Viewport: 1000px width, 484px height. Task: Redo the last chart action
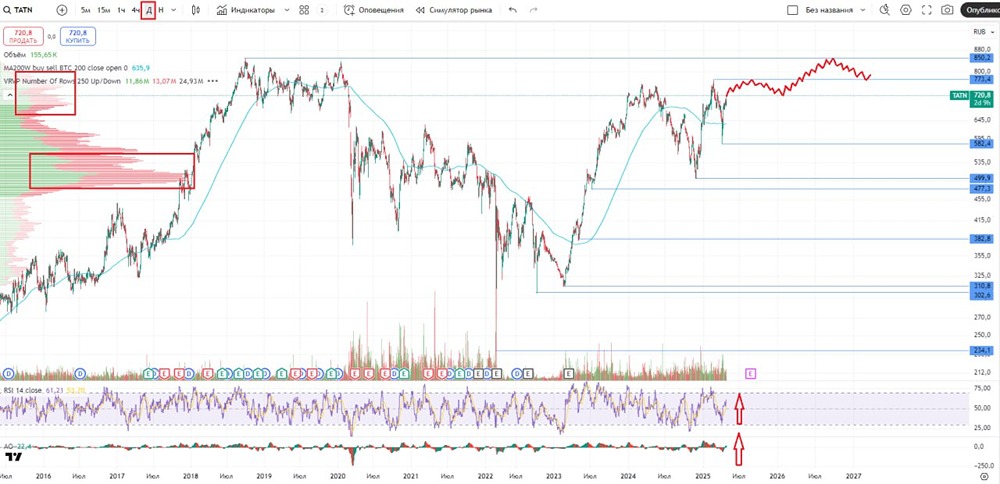(533, 10)
